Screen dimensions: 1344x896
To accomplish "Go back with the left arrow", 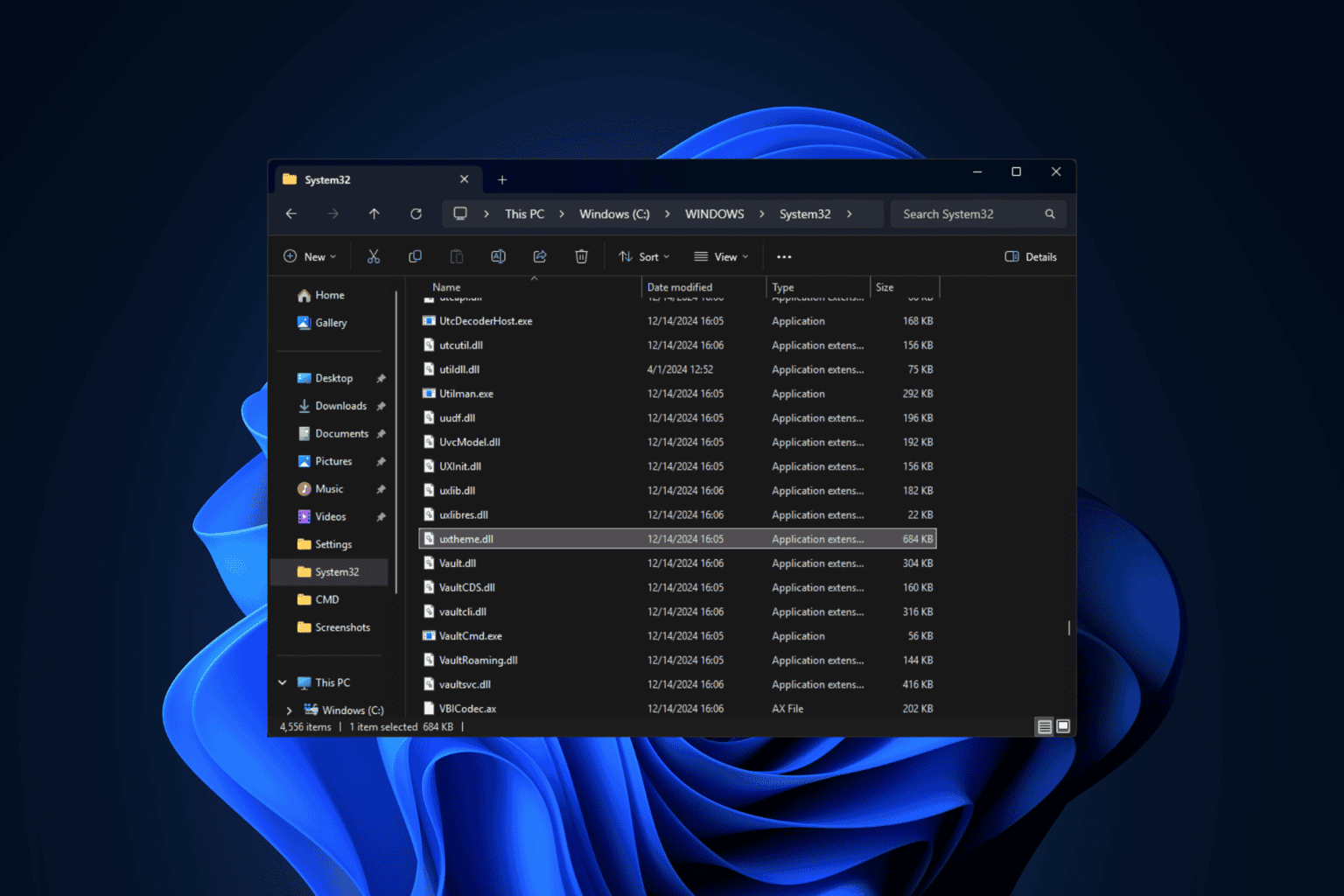I will [291, 213].
